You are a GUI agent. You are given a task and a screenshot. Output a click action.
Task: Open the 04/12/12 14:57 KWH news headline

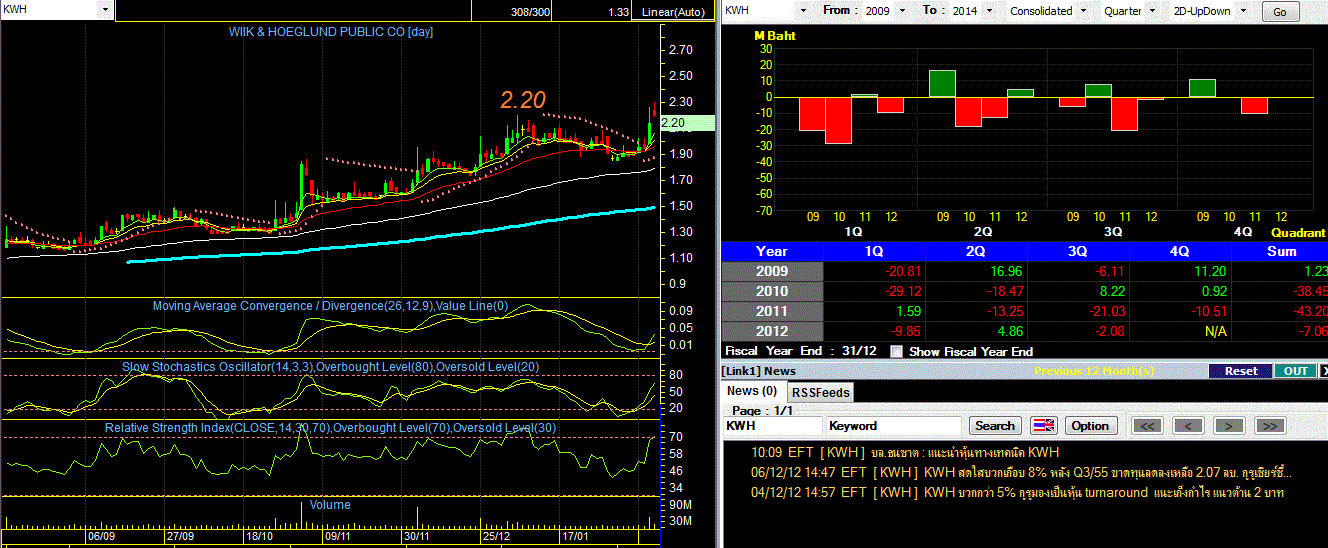click(1017, 492)
